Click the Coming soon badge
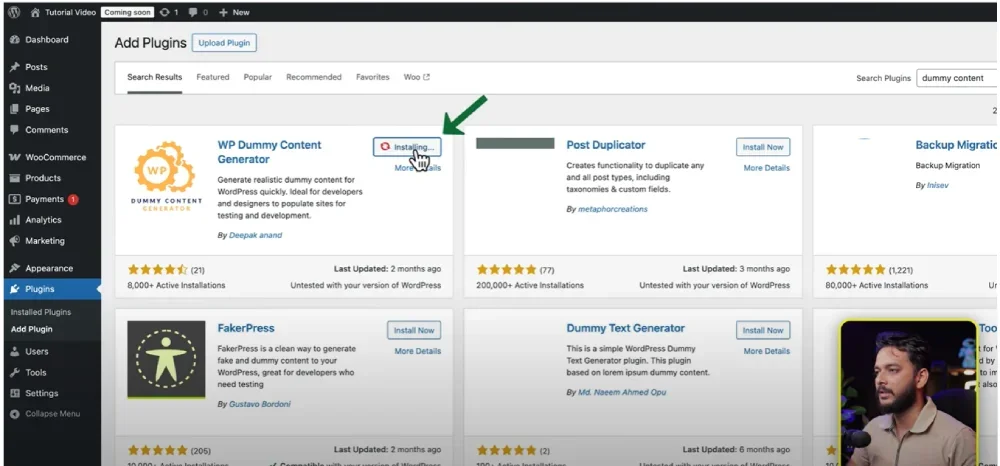This screenshot has height=466, width=1000. (x=128, y=12)
